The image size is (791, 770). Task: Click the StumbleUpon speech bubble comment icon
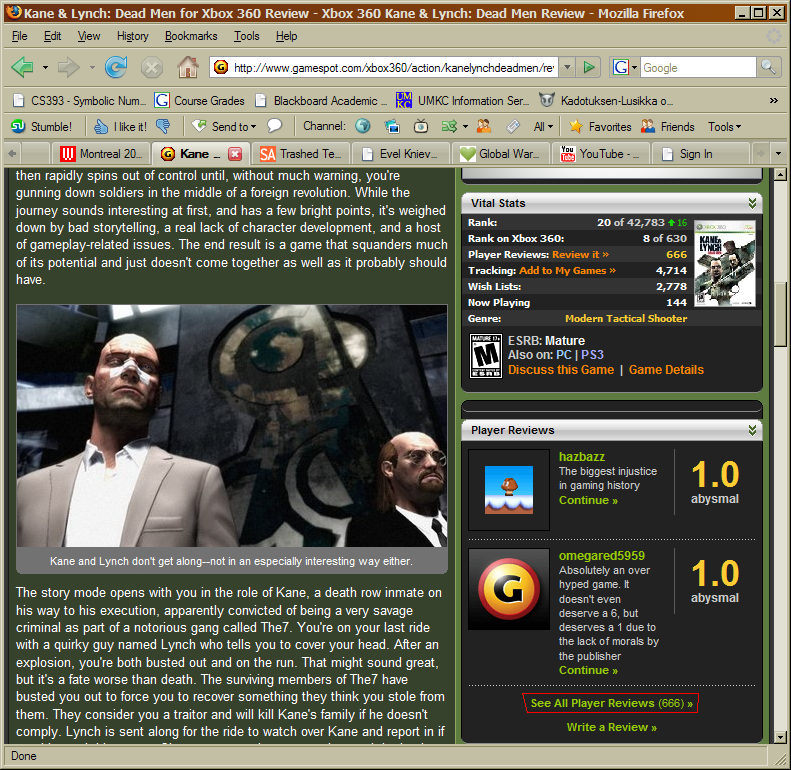274,127
